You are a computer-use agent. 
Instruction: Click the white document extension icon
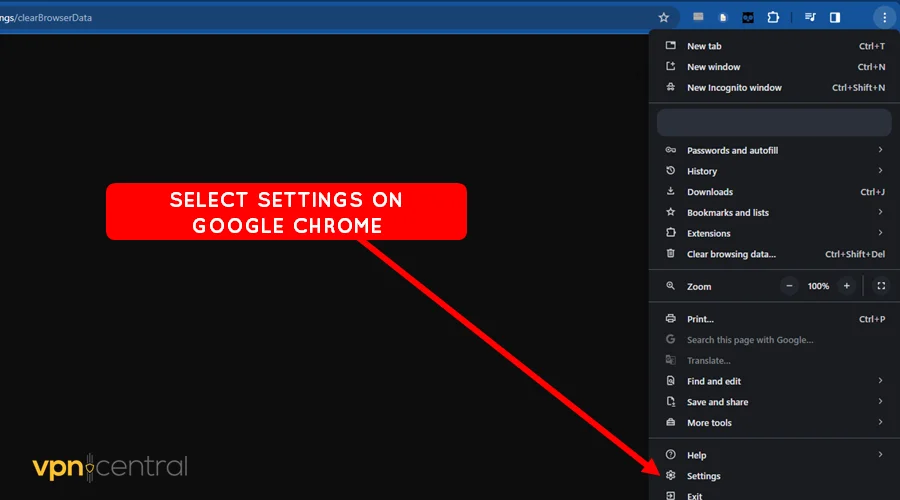tap(723, 18)
